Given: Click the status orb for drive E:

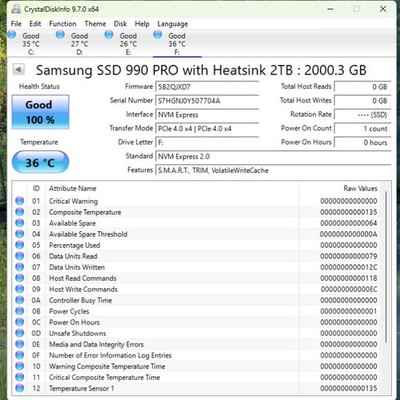Looking at the screenshot, I should coord(109,34).
